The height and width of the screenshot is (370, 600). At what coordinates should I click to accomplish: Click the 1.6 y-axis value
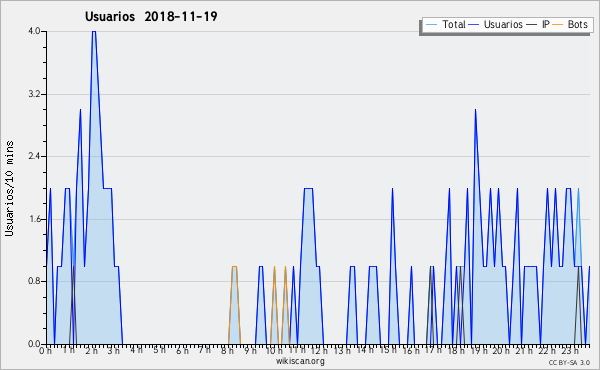(34, 219)
